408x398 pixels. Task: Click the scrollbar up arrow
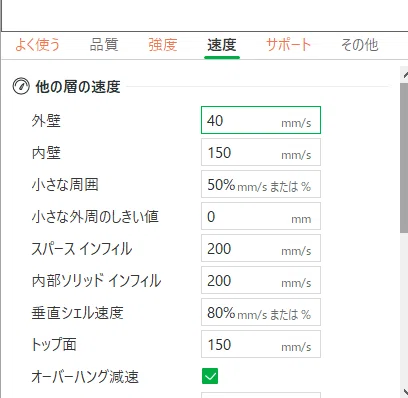tap(405, 74)
